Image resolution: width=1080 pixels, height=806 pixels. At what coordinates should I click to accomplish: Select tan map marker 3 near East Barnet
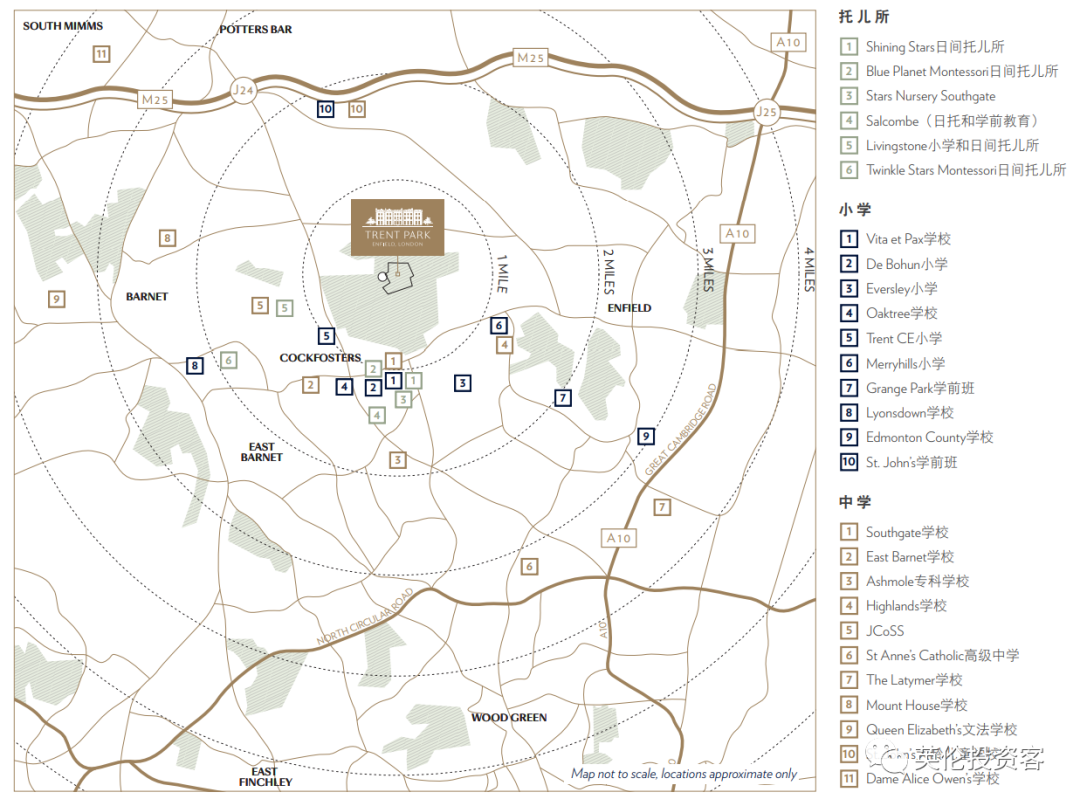click(x=397, y=460)
